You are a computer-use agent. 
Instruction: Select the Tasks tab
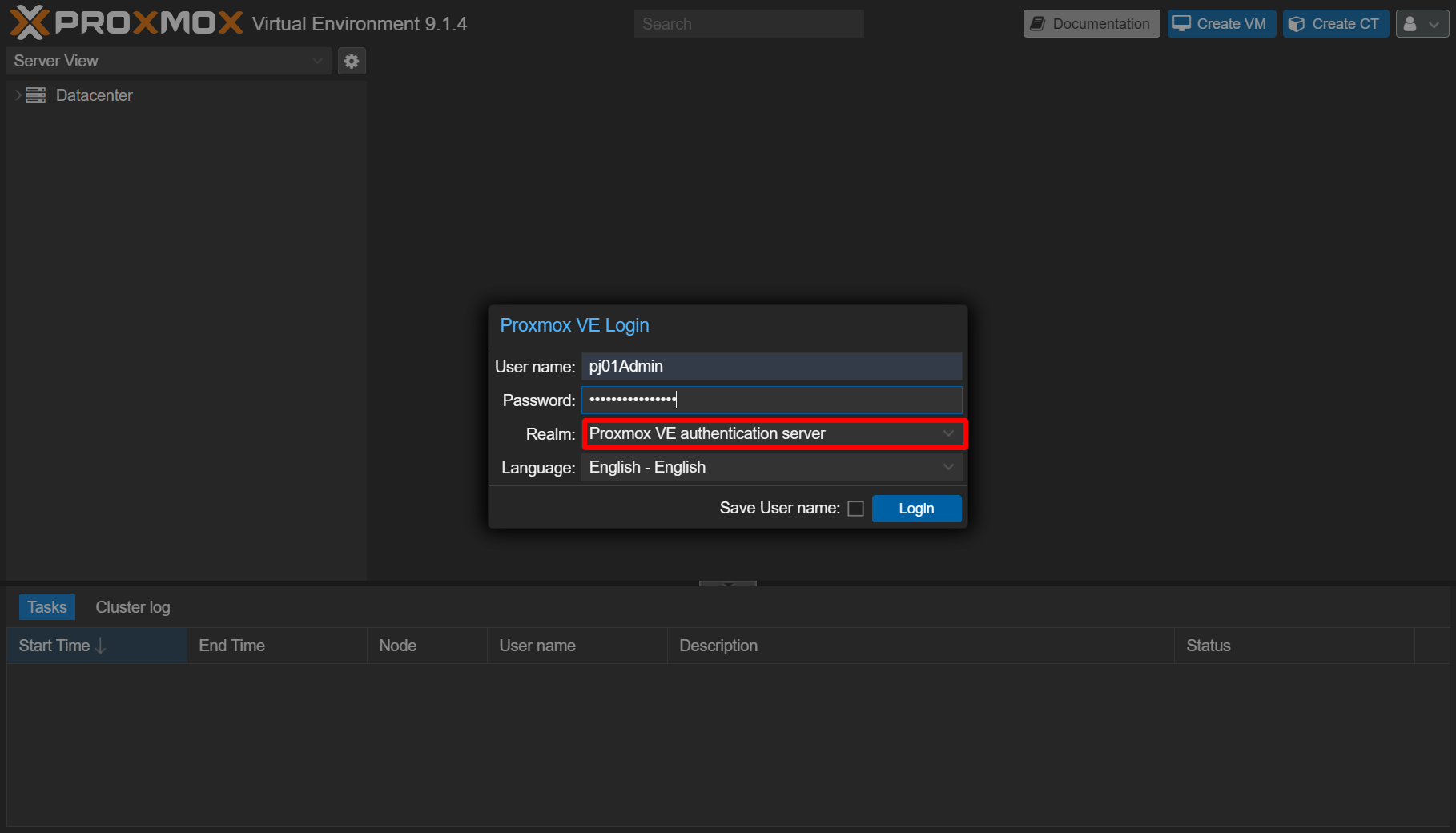(47, 607)
